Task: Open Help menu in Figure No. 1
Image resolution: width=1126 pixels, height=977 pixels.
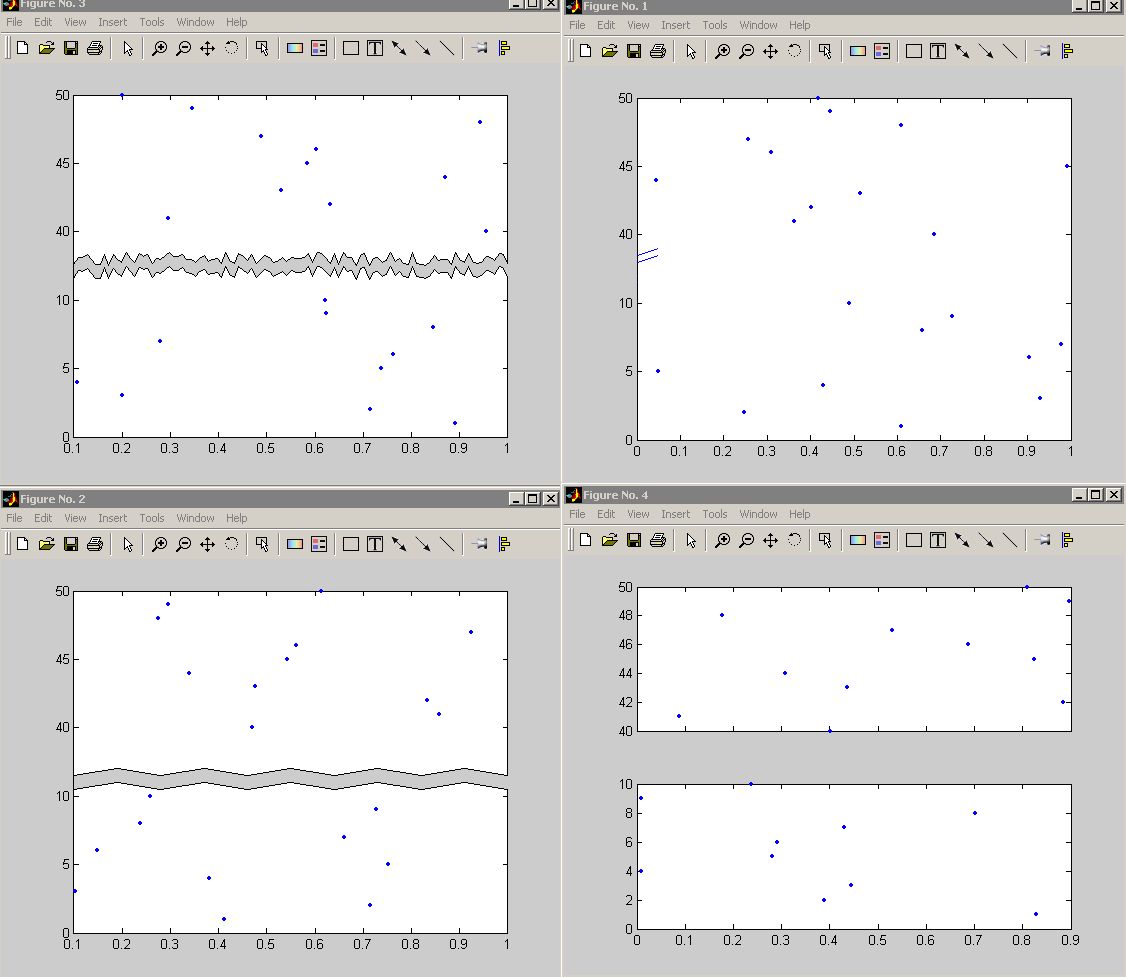Action: [x=799, y=25]
